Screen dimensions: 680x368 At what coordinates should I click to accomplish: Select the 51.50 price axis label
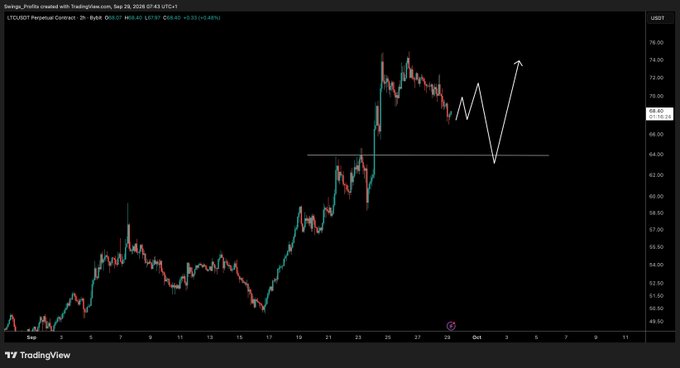pos(656,296)
